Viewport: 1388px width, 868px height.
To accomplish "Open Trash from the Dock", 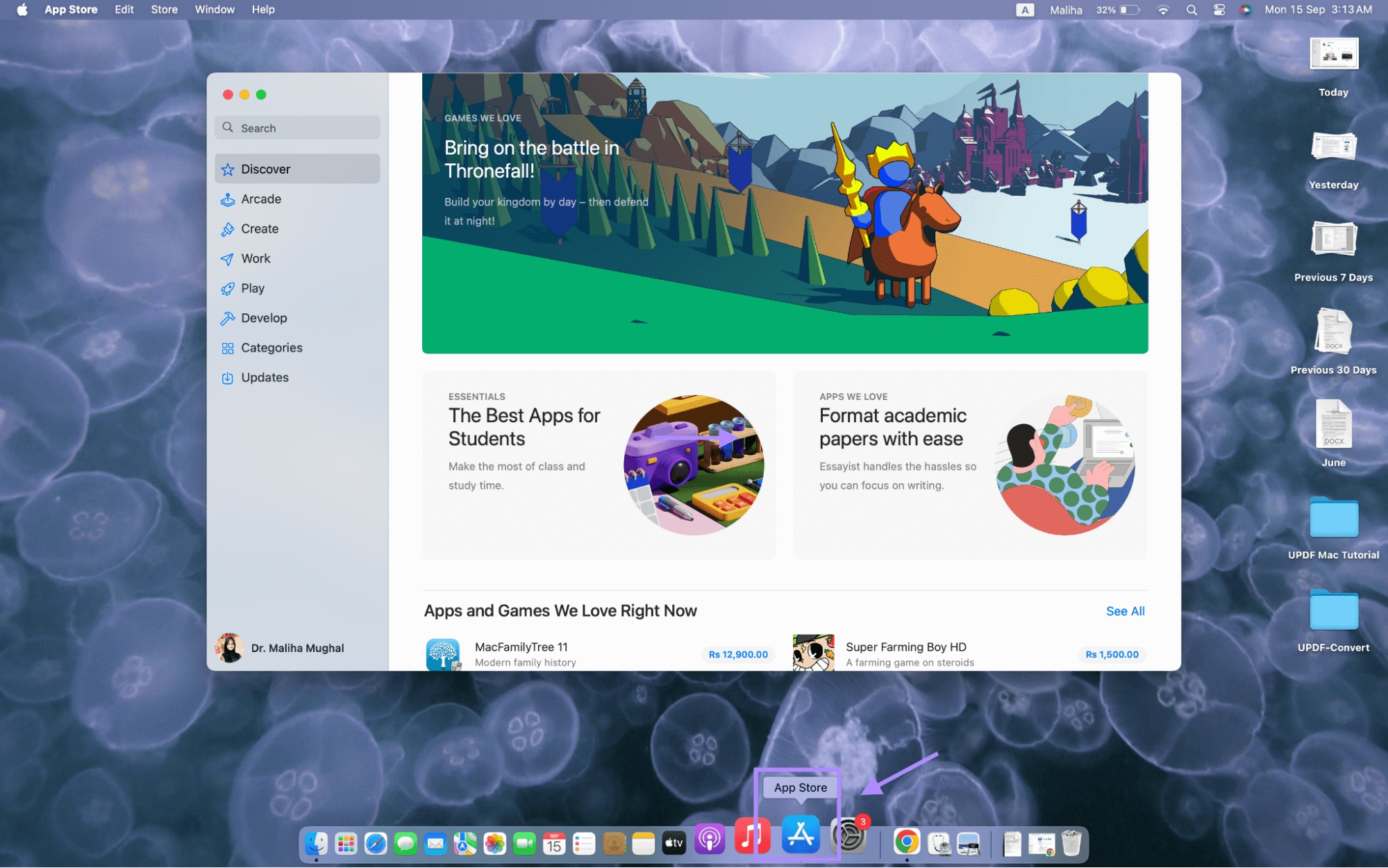I will pos(1071,843).
